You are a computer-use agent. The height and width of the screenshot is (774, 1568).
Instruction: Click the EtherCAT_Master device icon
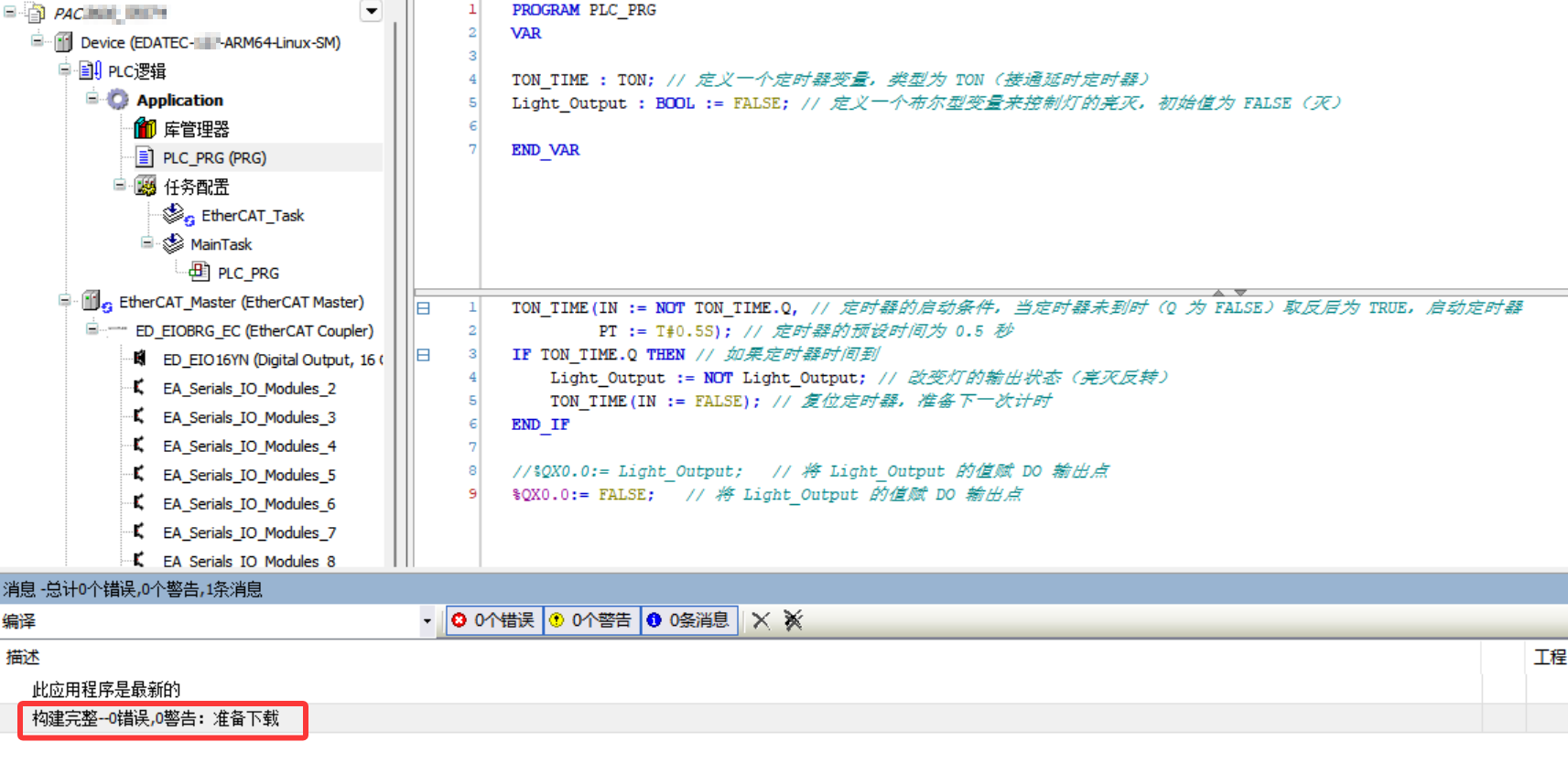(x=96, y=302)
